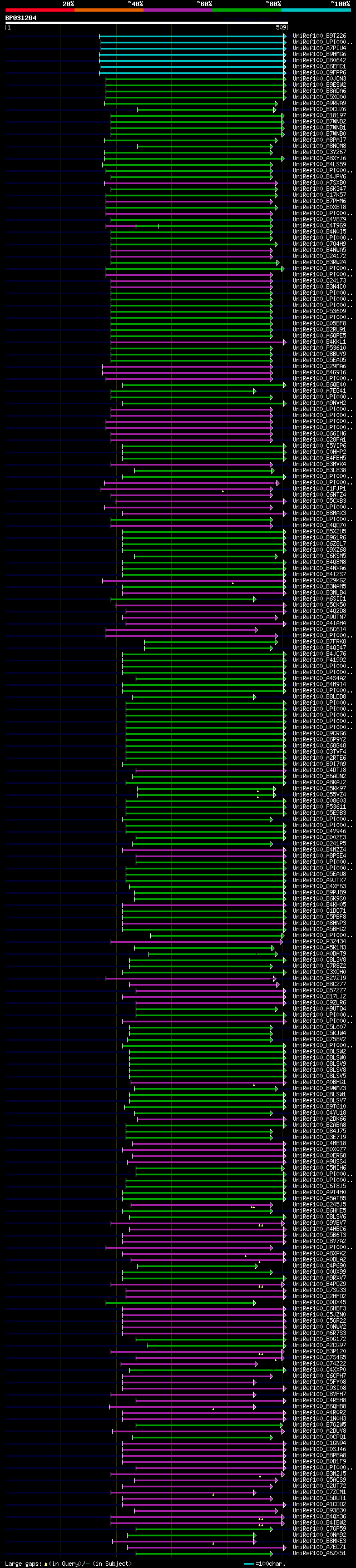Select hit label UniRef100_B3M2J5
This screenshot has width=356, height=1568.
[319, 1473]
